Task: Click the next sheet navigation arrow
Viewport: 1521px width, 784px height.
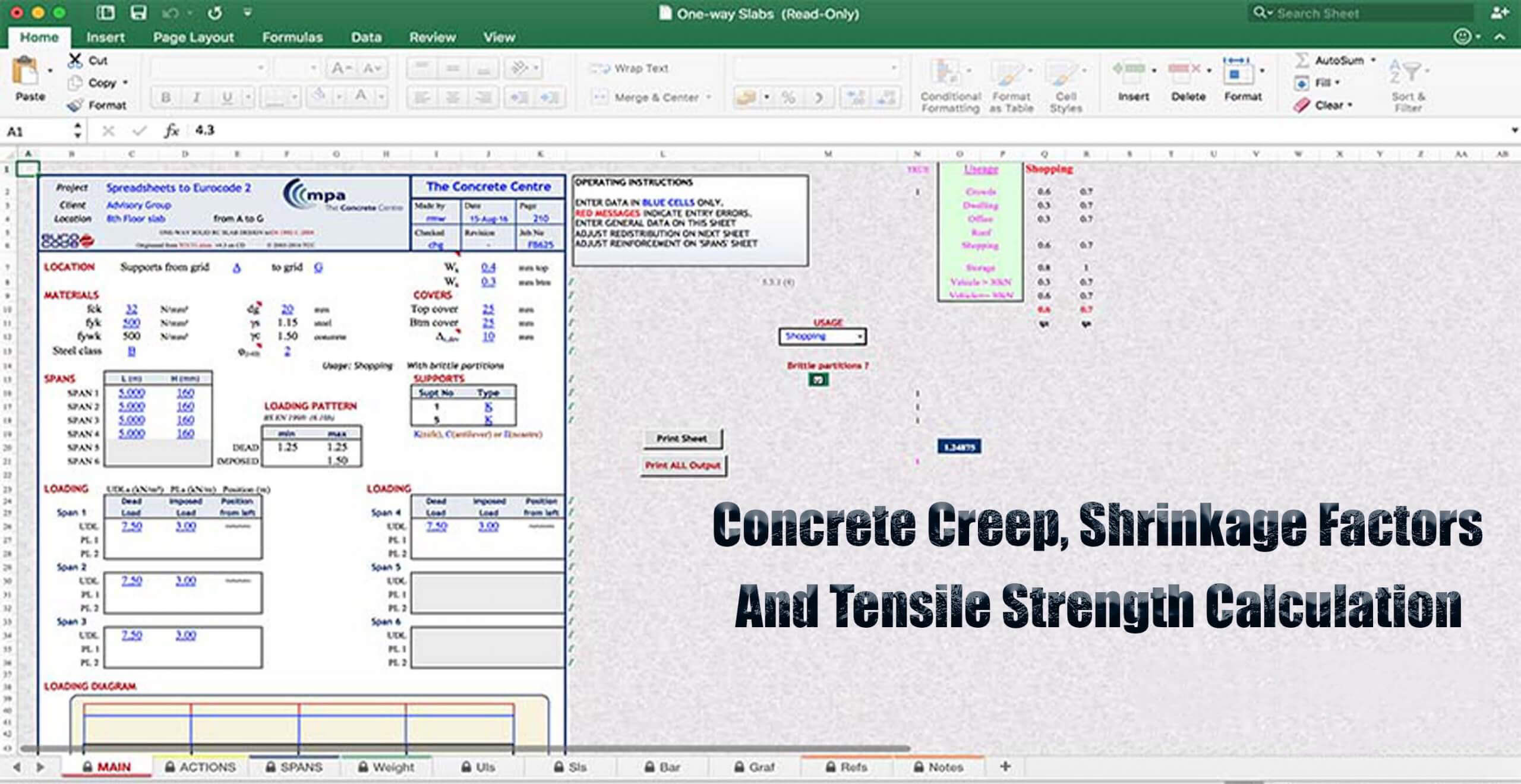Action: pyautogui.click(x=40, y=767)
